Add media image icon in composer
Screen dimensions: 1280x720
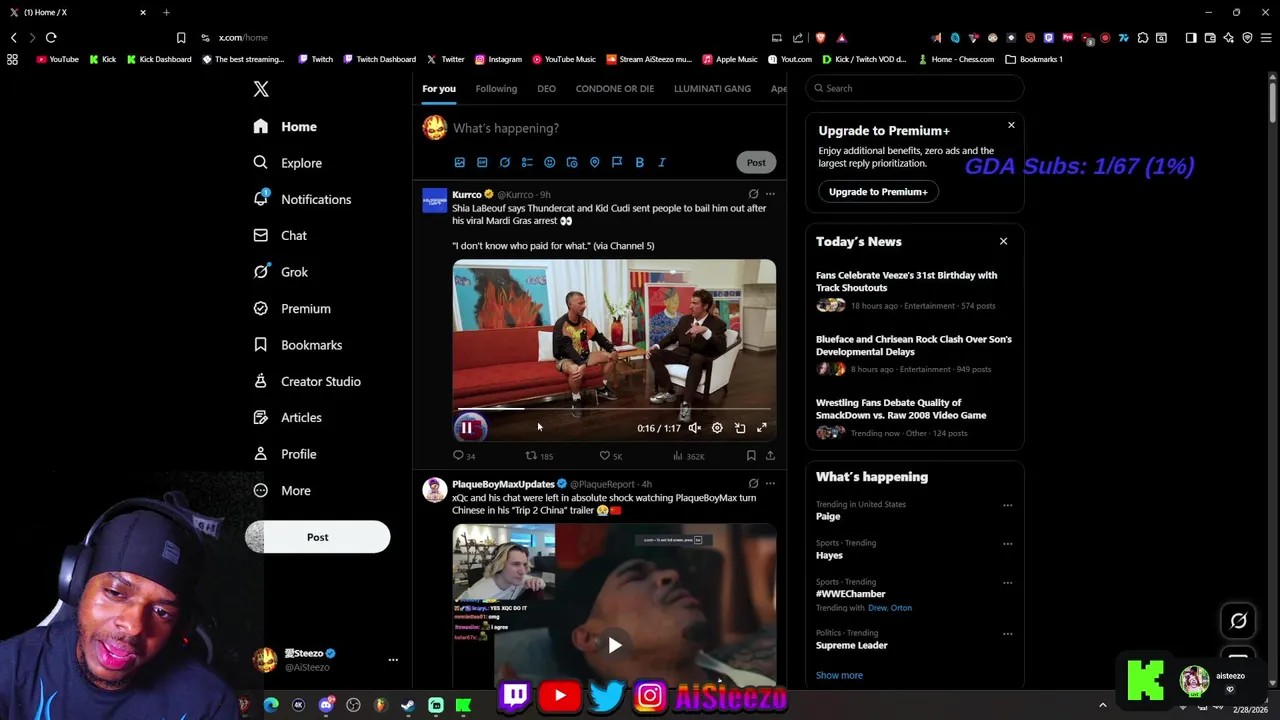point(460,162)
